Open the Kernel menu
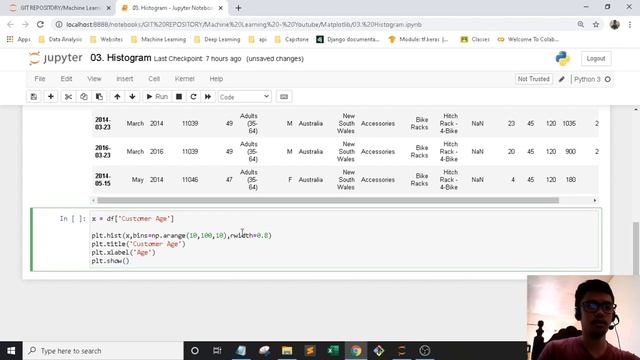The width and height of the screenshot is (640, 360). (184, 79)
